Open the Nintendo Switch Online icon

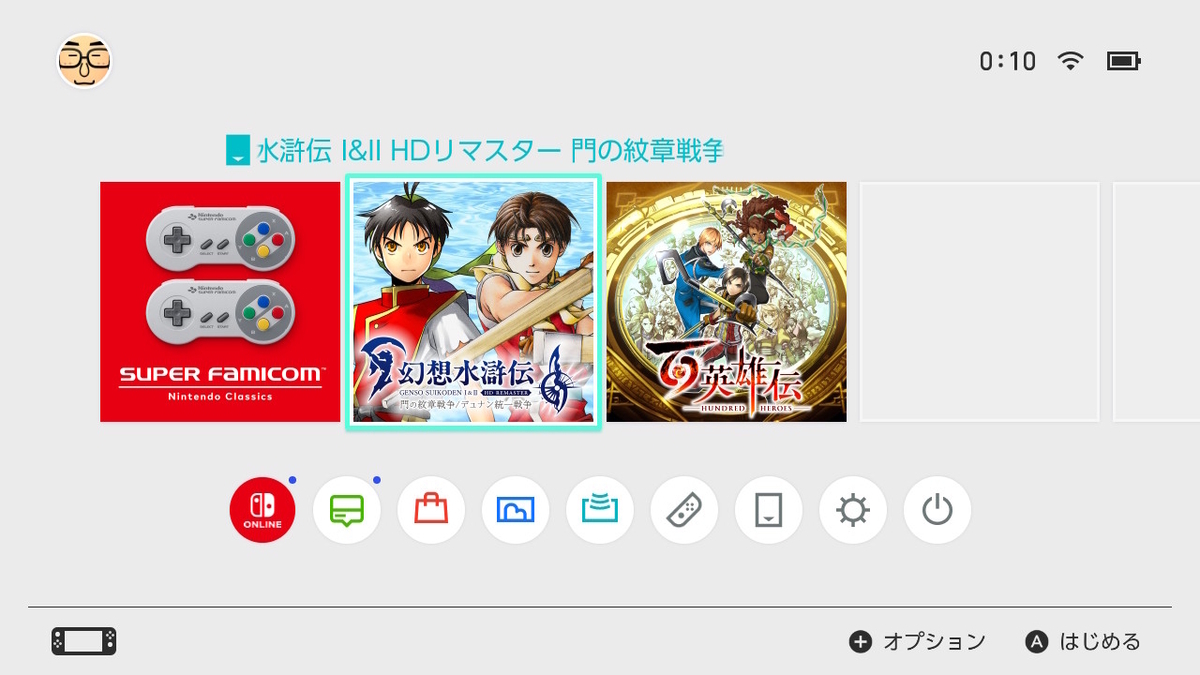pos(262,511)
